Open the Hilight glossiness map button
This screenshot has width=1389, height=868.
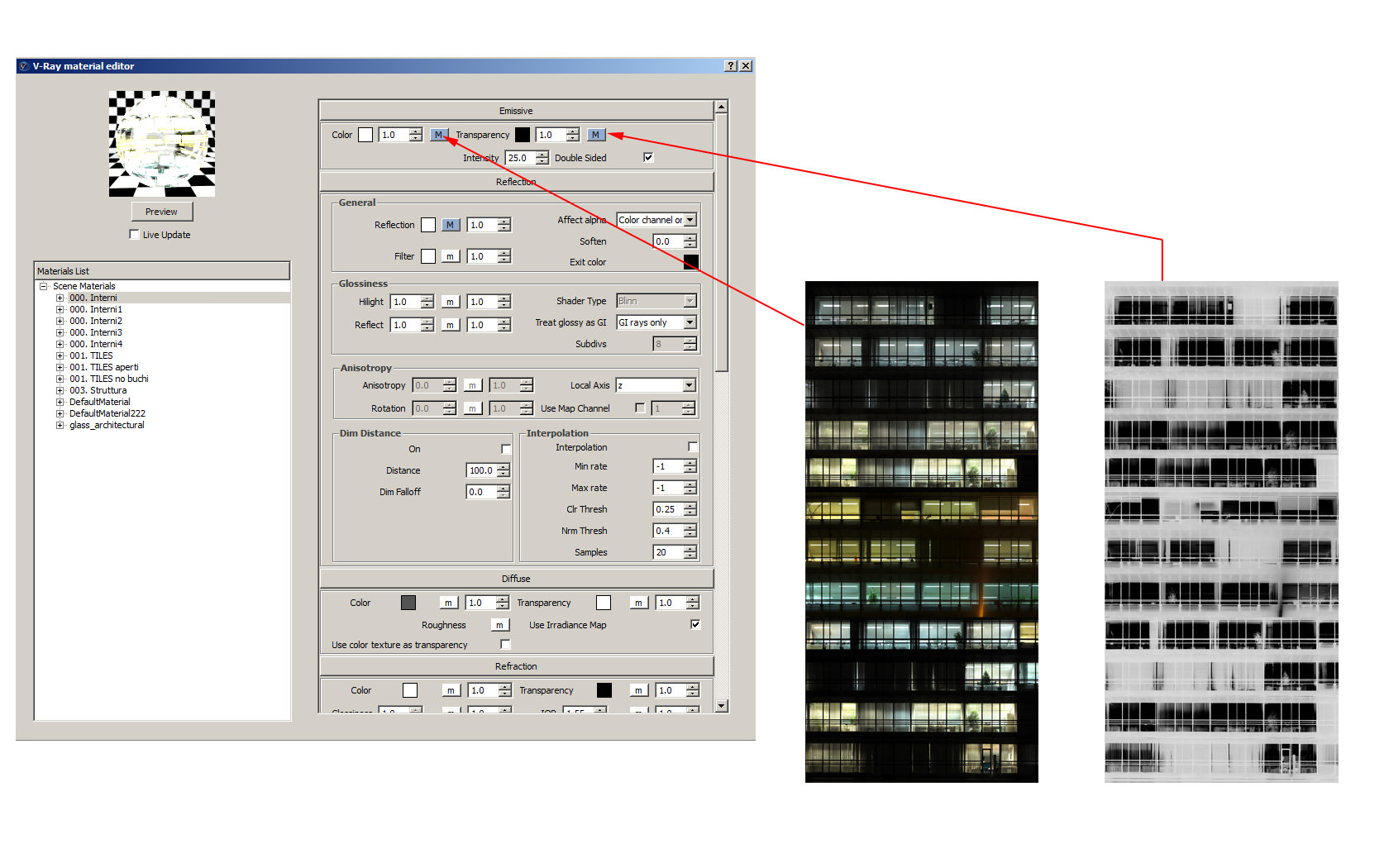[450, 302]
